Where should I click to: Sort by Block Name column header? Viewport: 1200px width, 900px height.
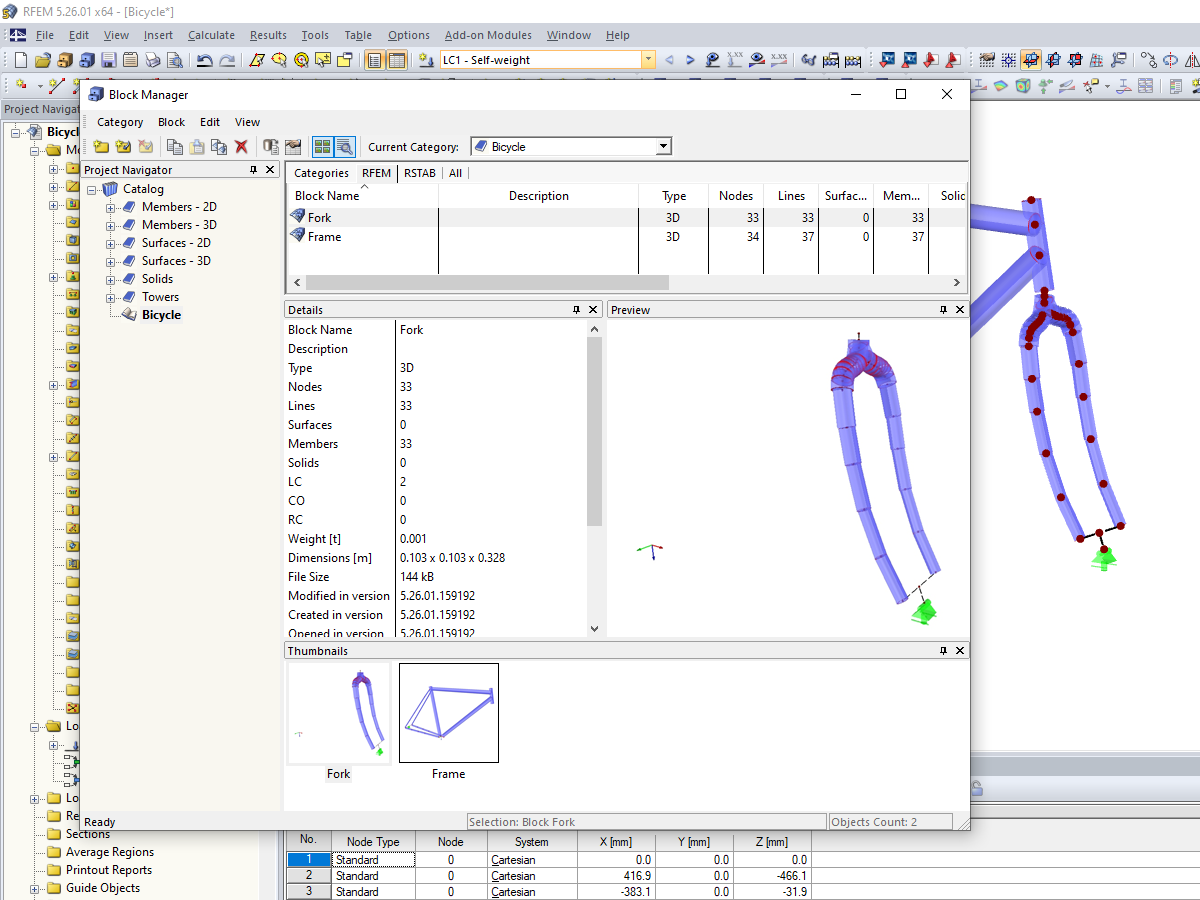point(362,196)
